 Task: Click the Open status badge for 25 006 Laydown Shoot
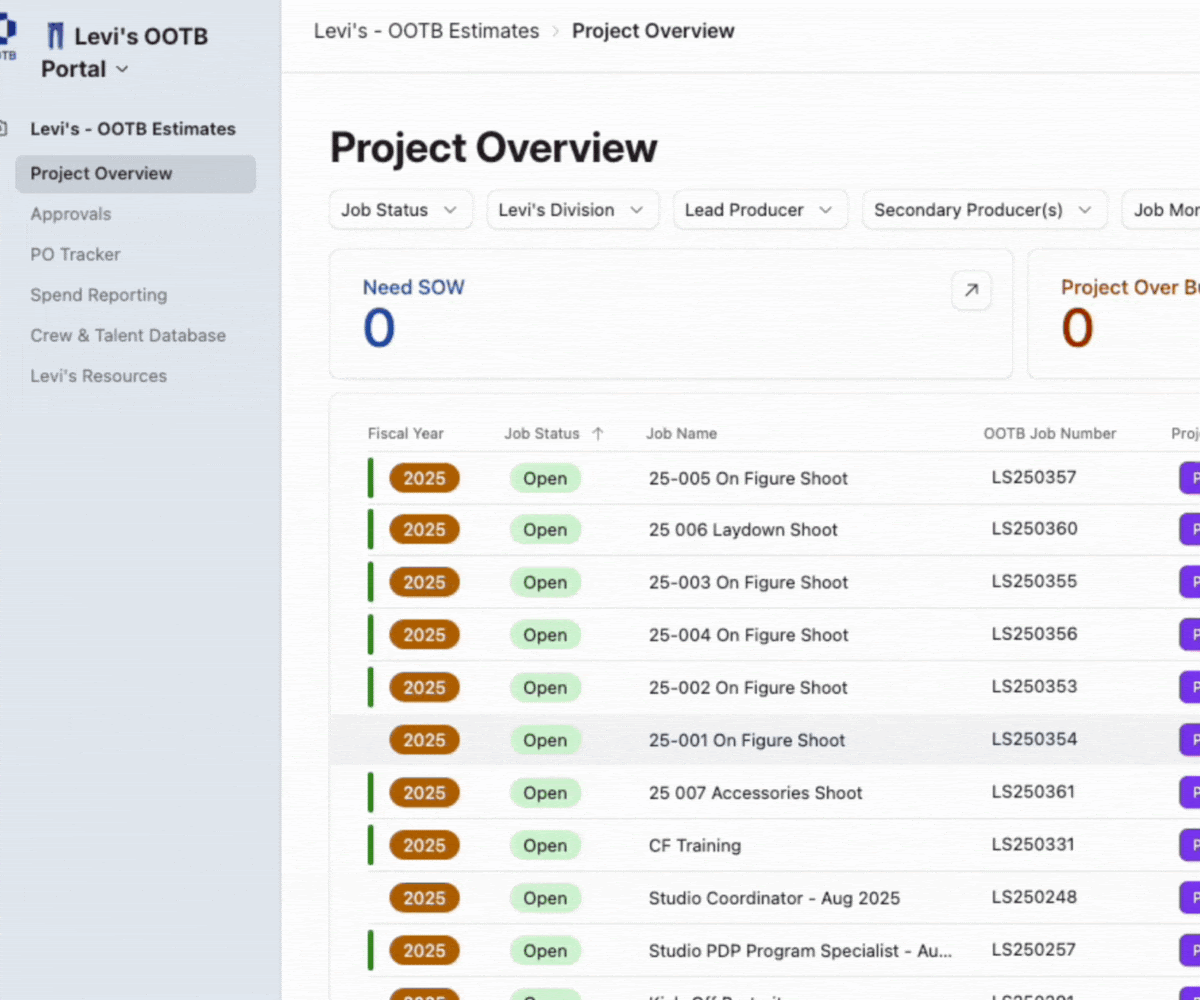coord(545,531)
